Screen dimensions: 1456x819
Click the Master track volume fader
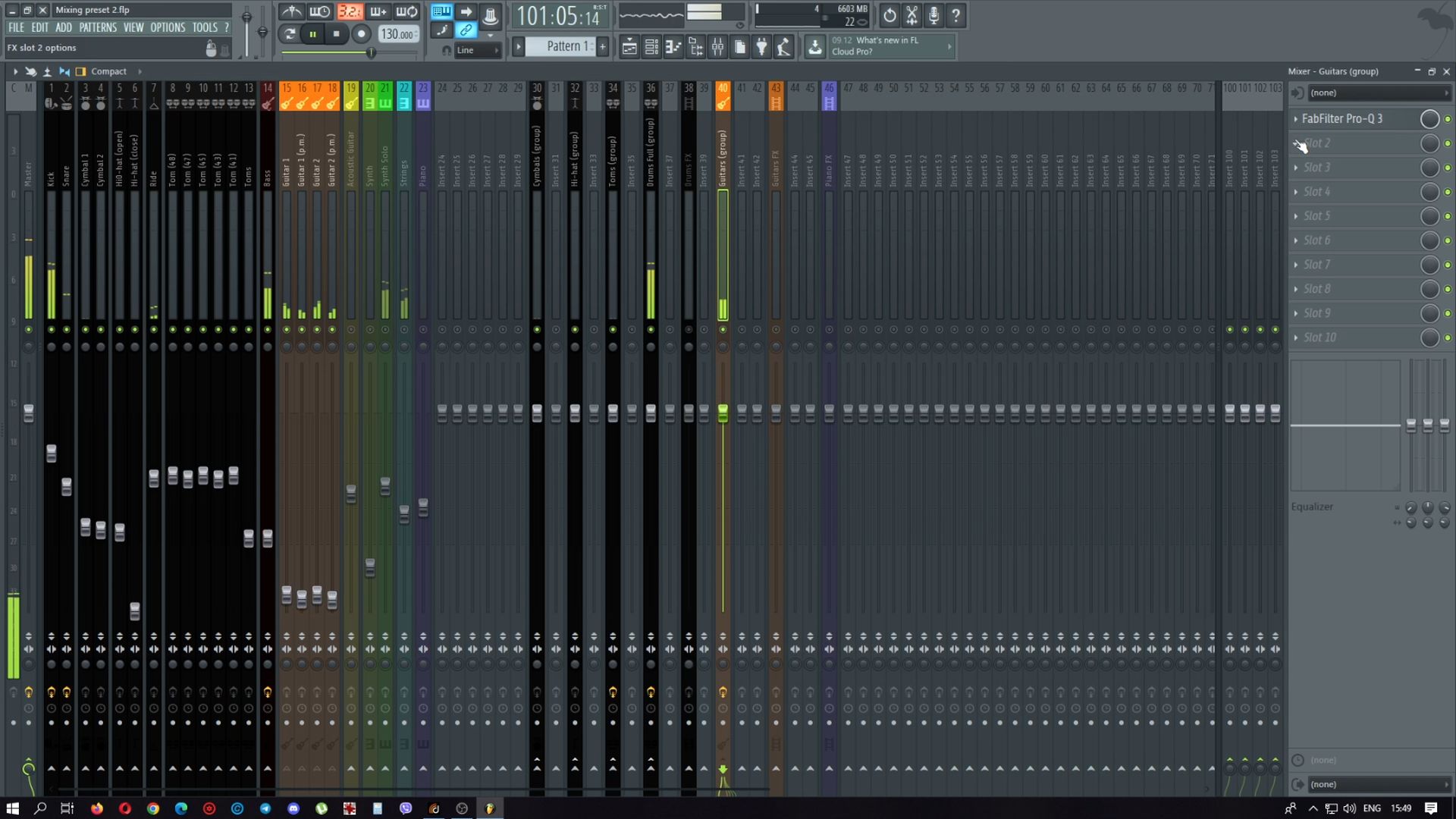[x=29, y=413]
